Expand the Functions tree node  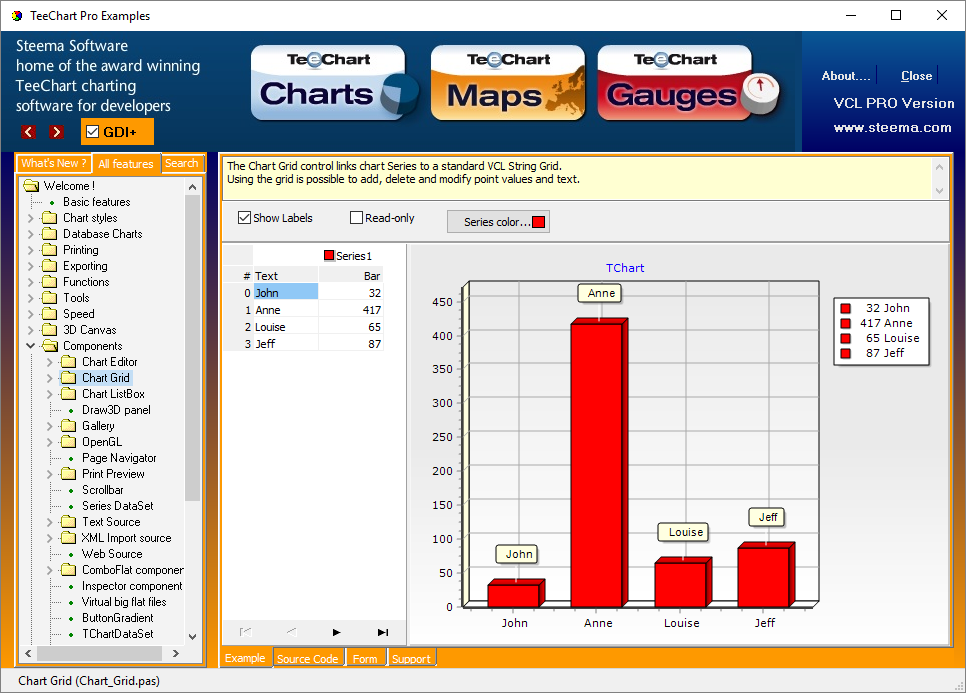tap(31, 282)
